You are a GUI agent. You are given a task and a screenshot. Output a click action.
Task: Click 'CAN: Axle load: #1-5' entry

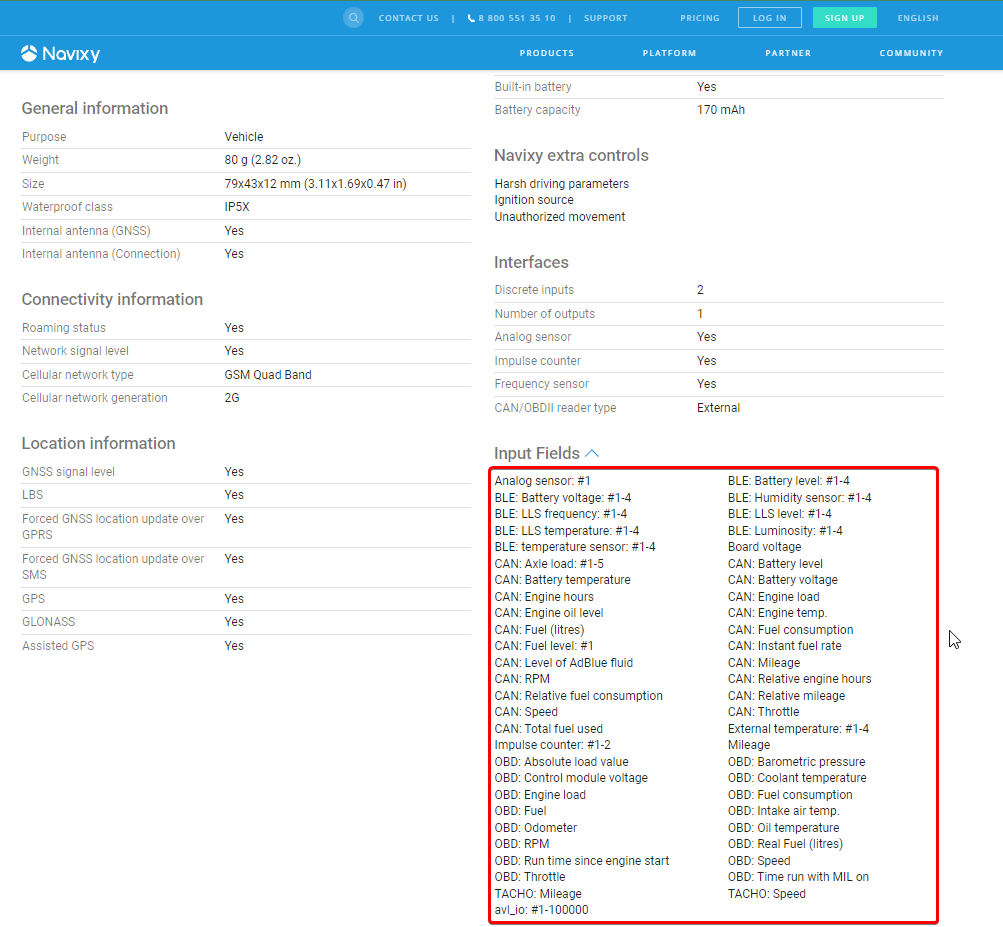coord(549,564)
